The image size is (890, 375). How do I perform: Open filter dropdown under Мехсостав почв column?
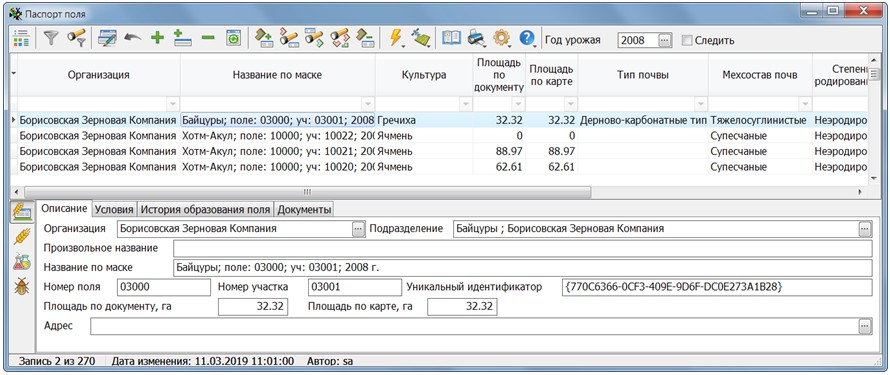(805, 104)
